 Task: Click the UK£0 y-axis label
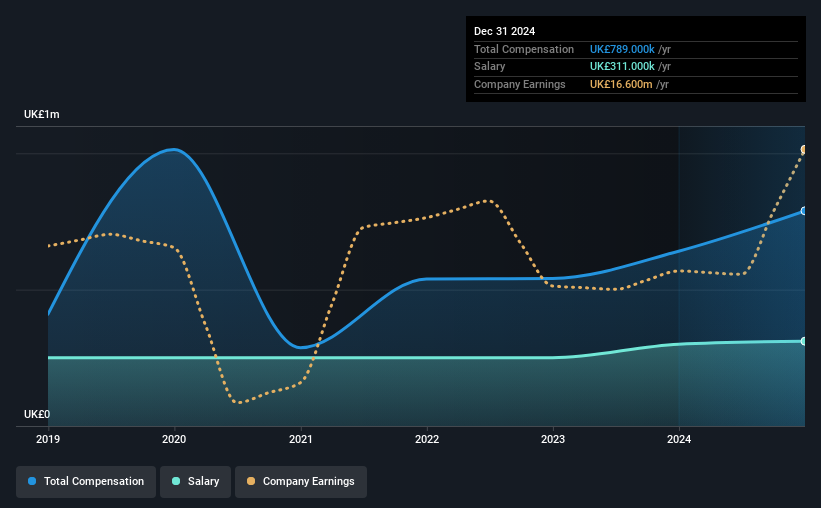(37, 414)
